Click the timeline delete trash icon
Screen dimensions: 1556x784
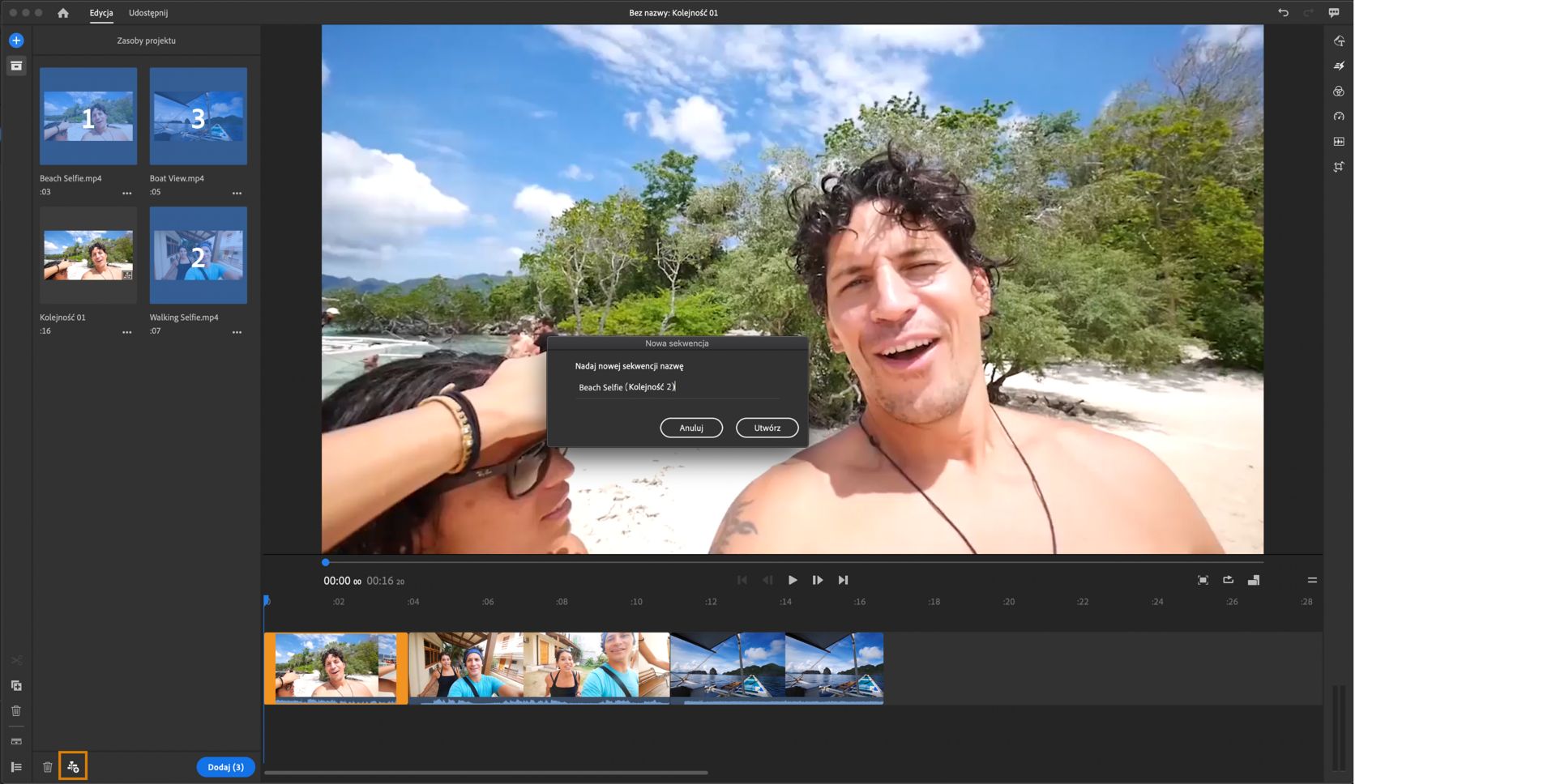pyautogui.click(x=16, y=711)
